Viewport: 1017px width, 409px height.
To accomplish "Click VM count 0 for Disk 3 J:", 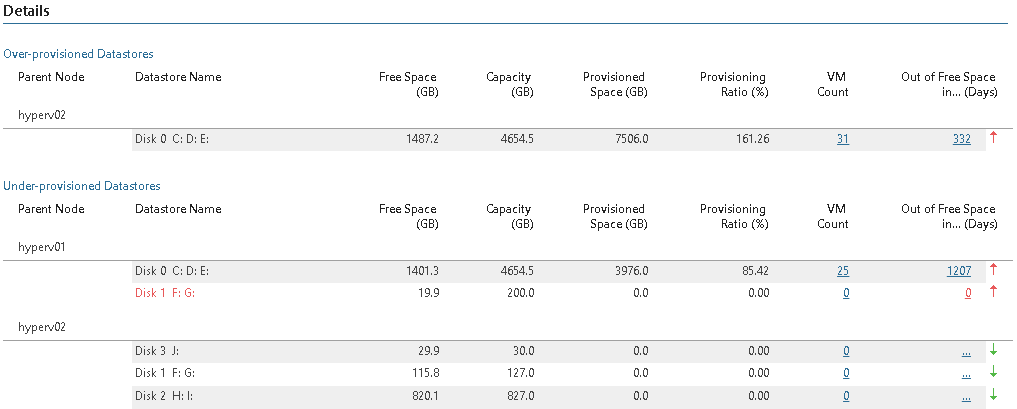I will click(845, 351).
